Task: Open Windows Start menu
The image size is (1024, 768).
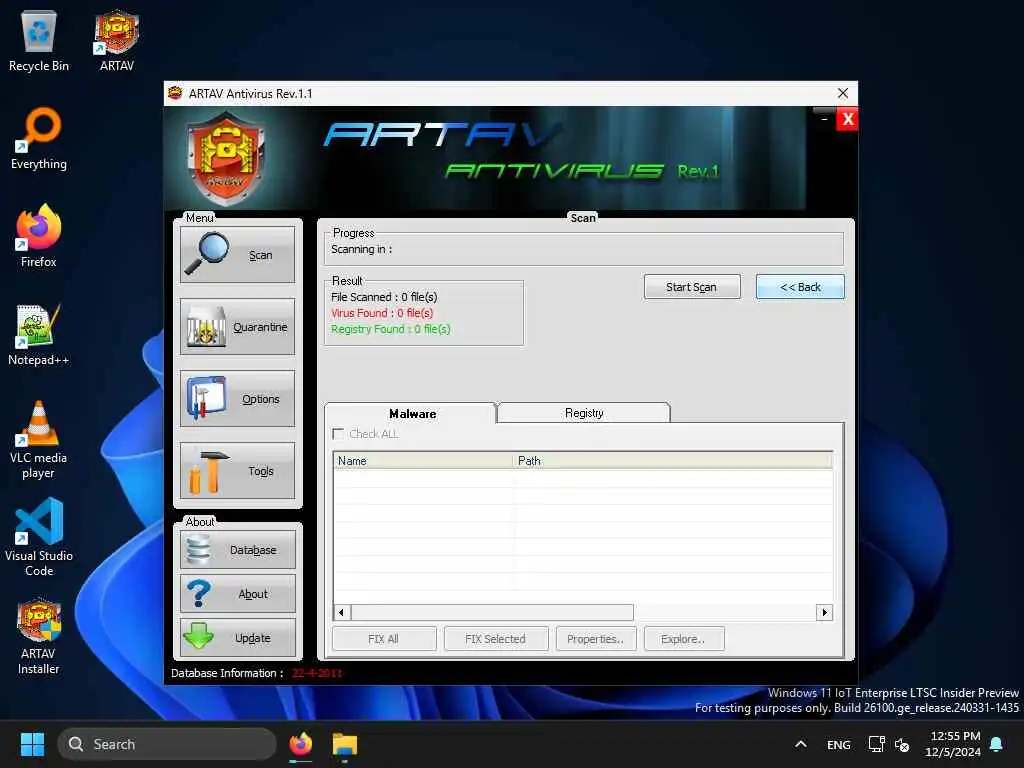Action: [33, 744]
